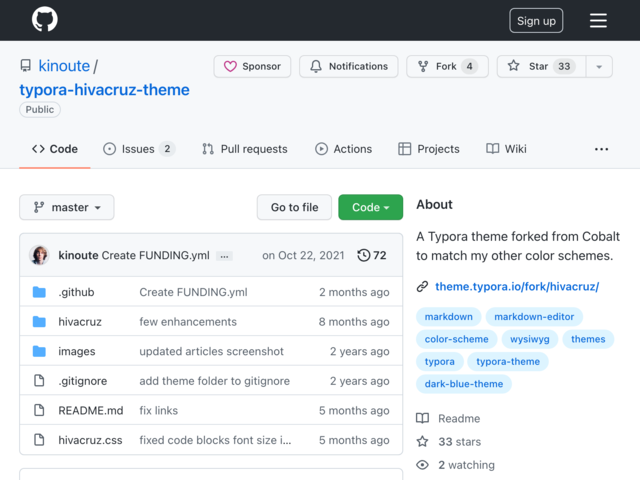Select the typora topic tag
Screen dimensions: 640x480
coord(440,362)
